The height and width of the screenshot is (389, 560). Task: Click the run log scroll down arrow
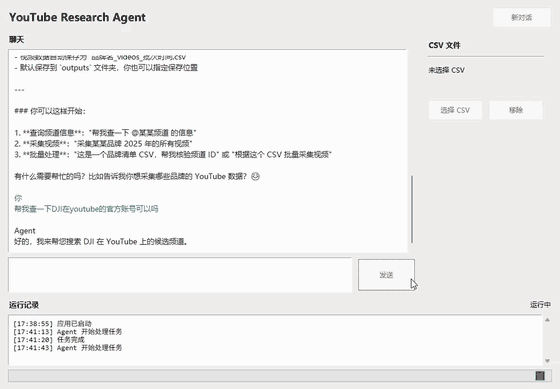point(547,361)
